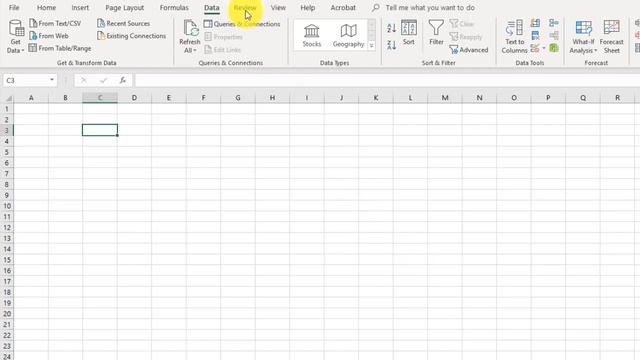Image resolution: width=640 pixels, height=360 pixels.
Task: Click the Consolidate icon
Action: pyautogui.click(x=554, y=23)
